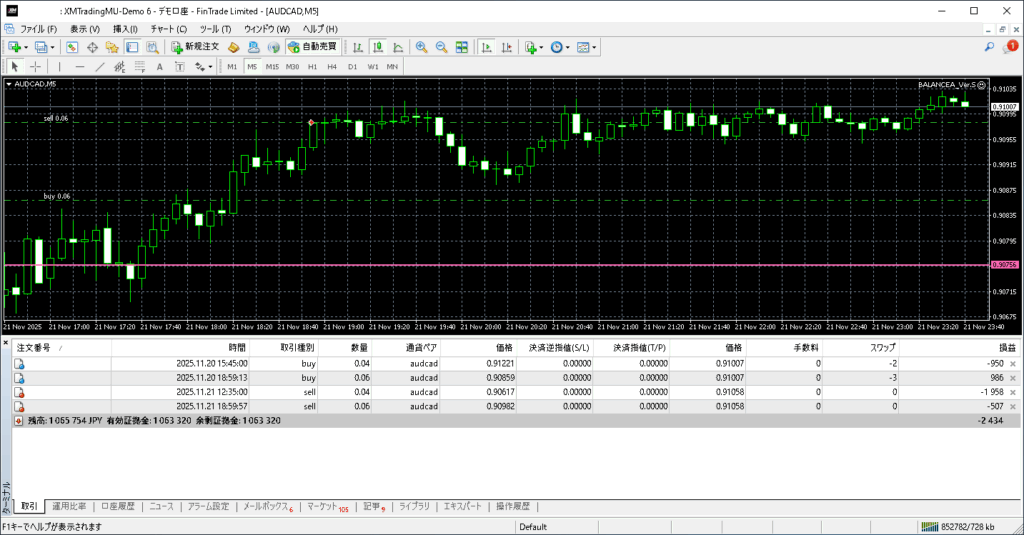Viewport: 1024px width, 535px height.
Task: Switch to the 口座履歴 tab
Action: [x=117, y=507]
